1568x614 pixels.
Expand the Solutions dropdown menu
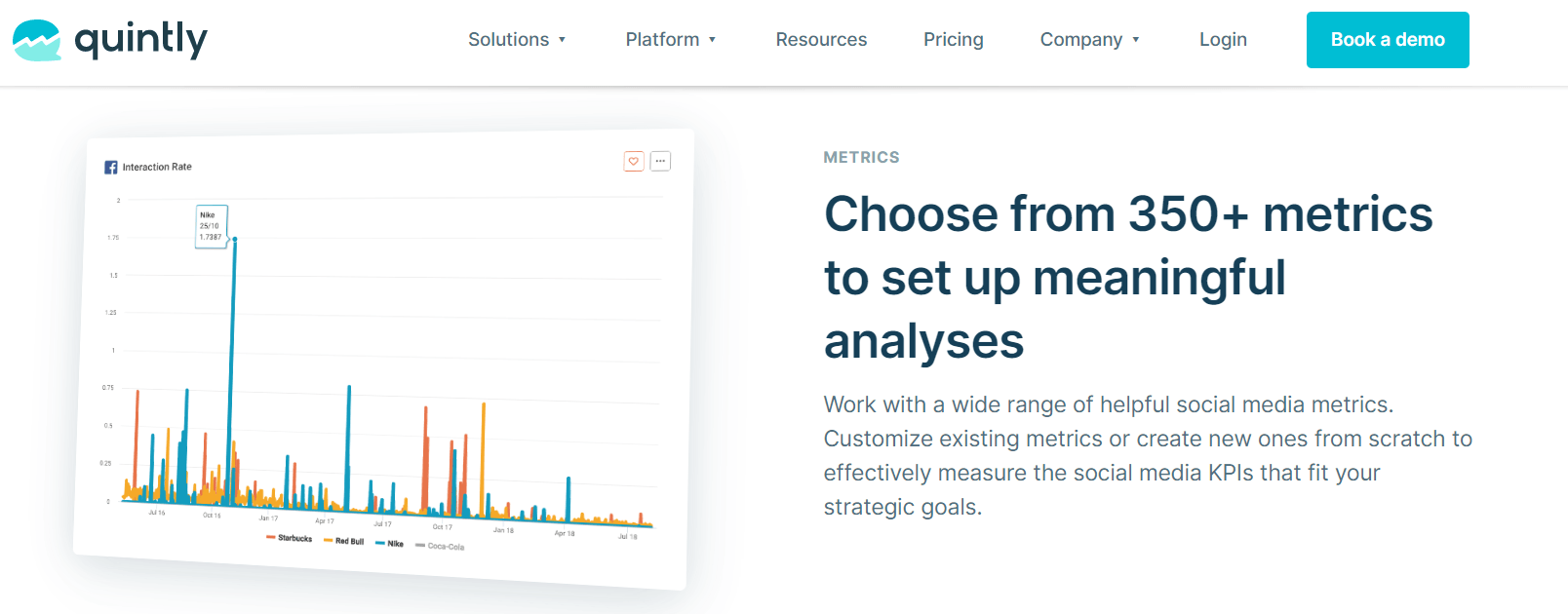tap(517, 40)
